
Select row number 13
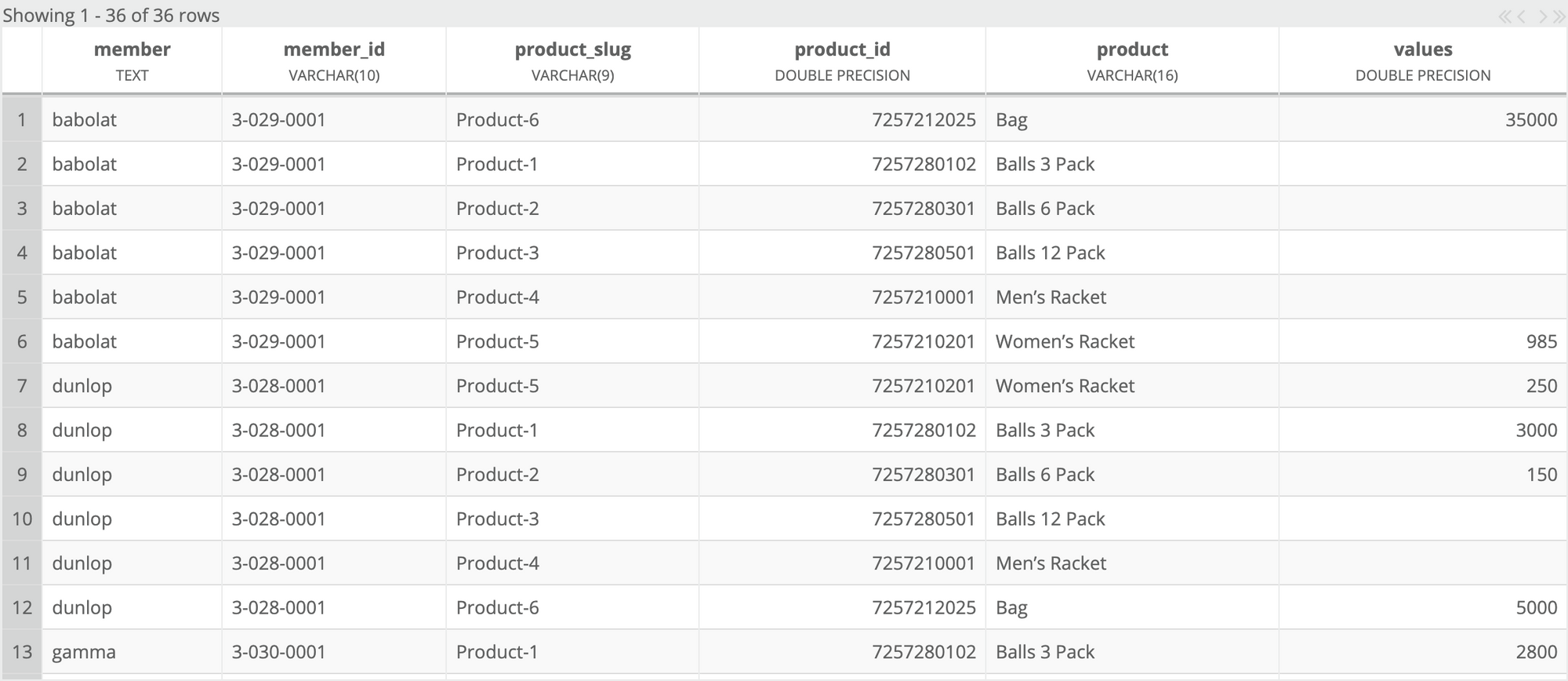[22, 652]
